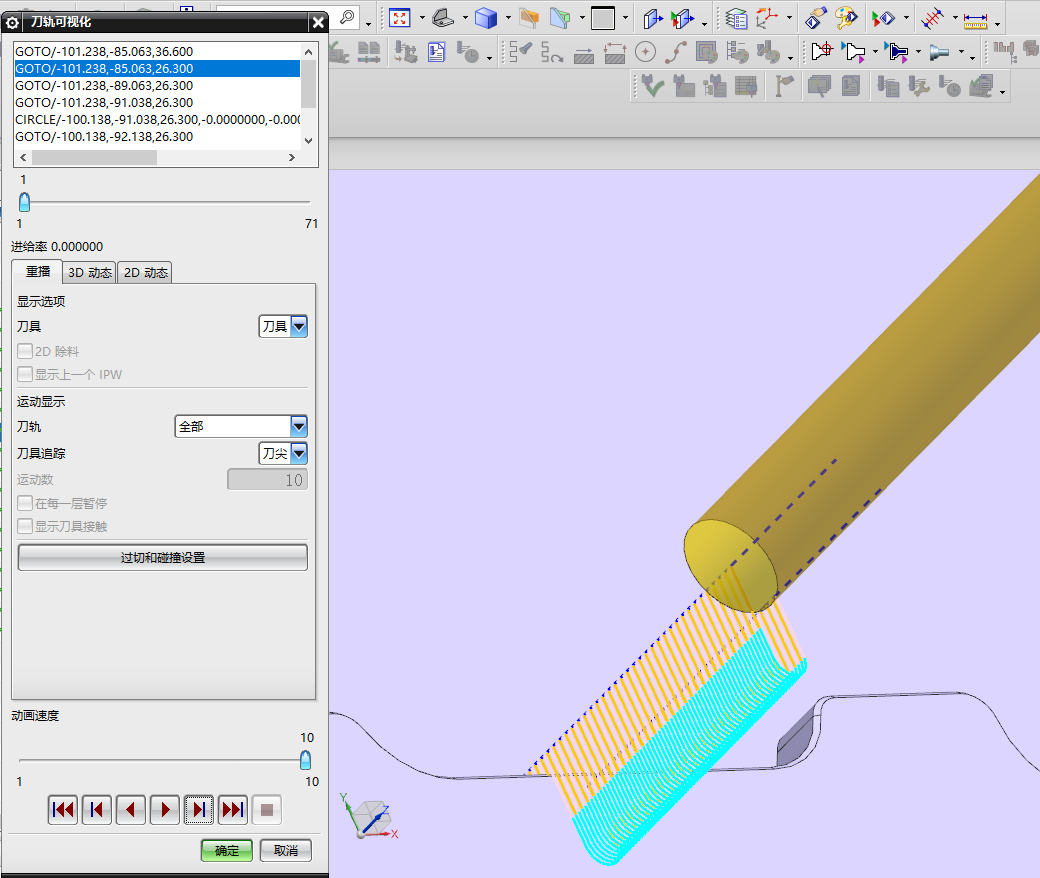1040x878 pixels.
Task: Expand the search box dropdown arrow
Action: tap(369, 24)
